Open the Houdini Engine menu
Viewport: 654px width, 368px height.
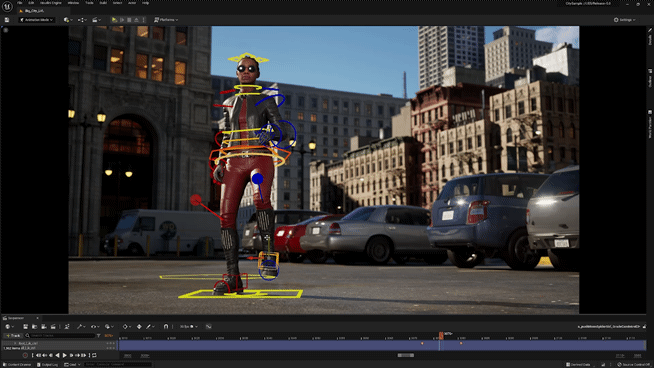click(50, 3)
